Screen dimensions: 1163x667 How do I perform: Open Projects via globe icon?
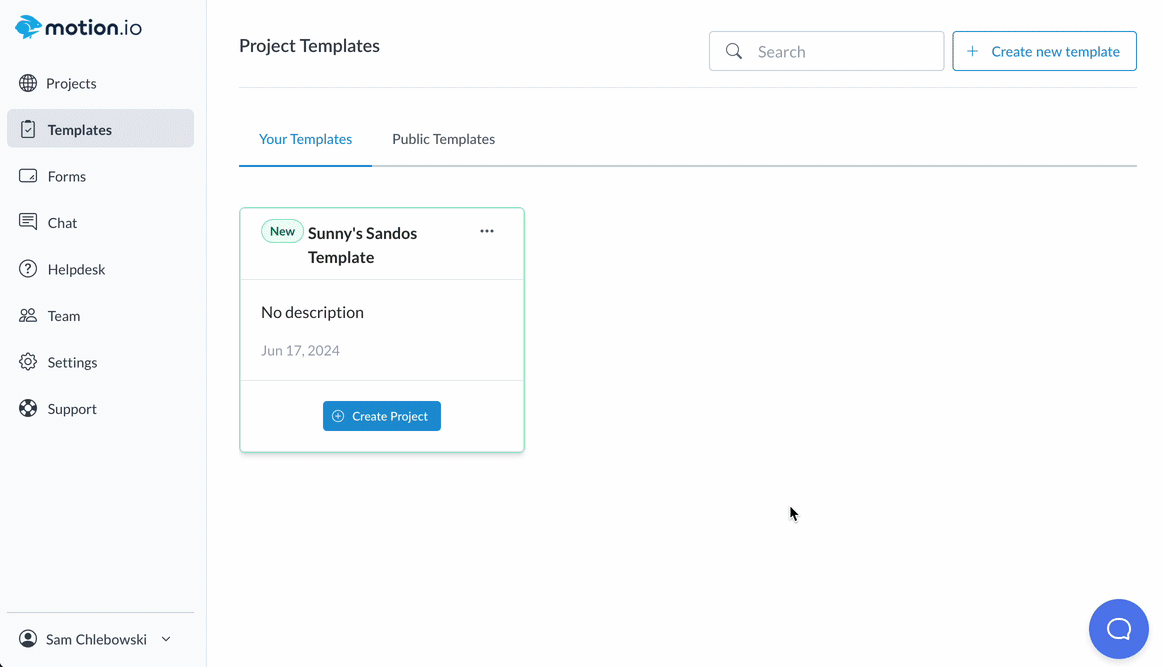click(28, 83)
